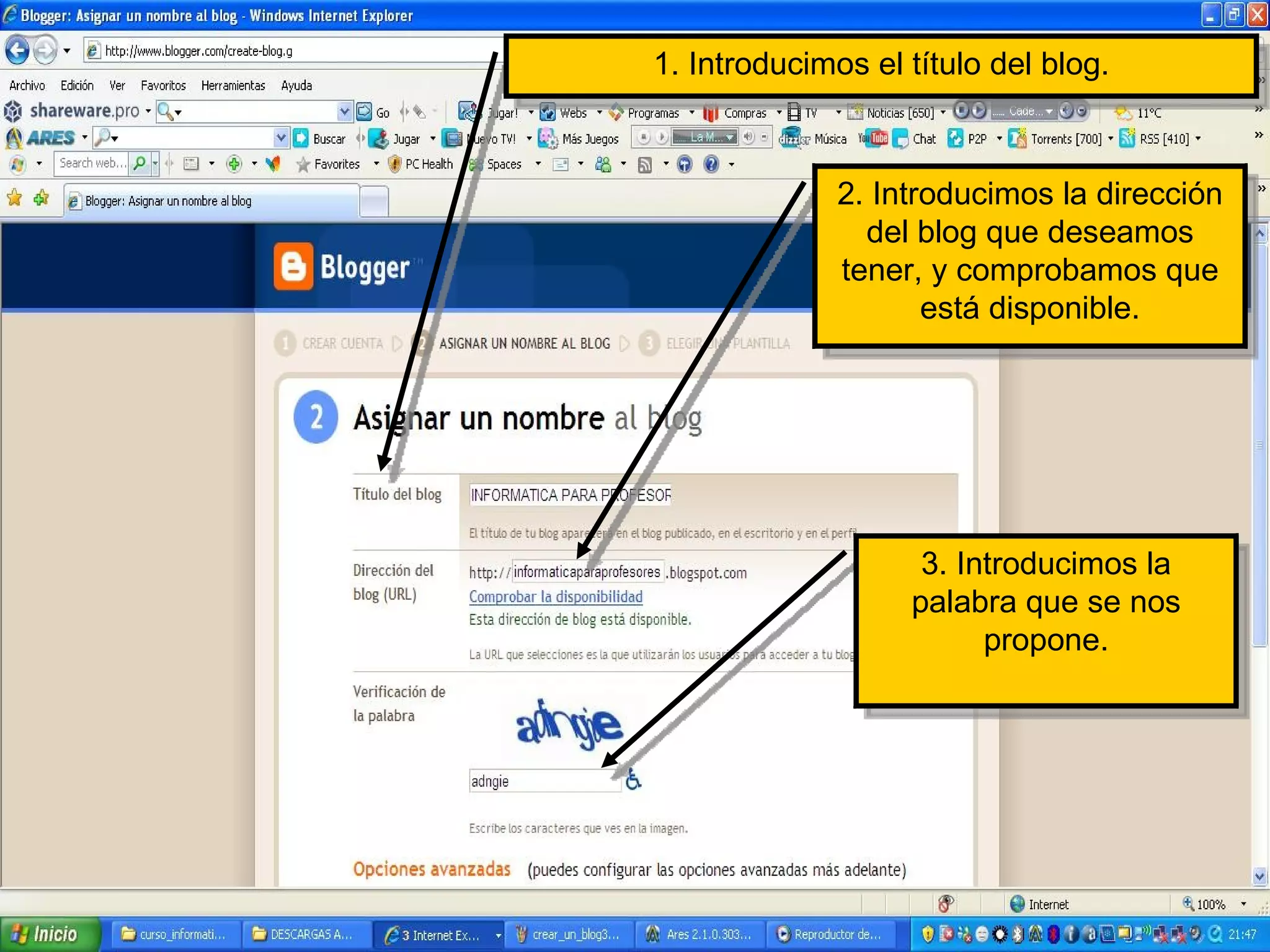Click the page vertical scrollbar thumb
Screen dimensions: 1270x952
click(1259, 444)
